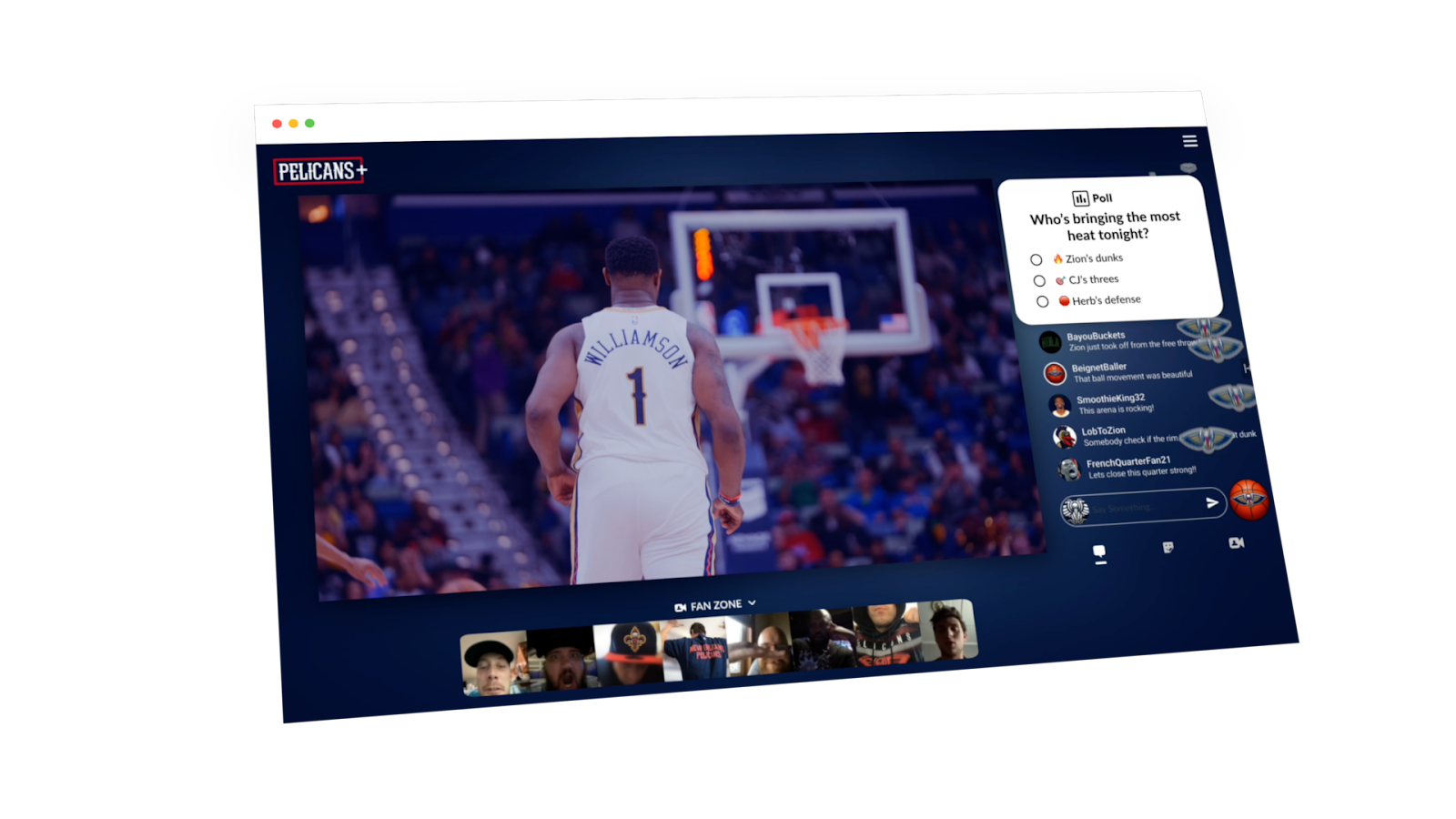The image size is (1456, 819).
Task: Collapse the Fan Zone chevron
Action: (752, 603)
